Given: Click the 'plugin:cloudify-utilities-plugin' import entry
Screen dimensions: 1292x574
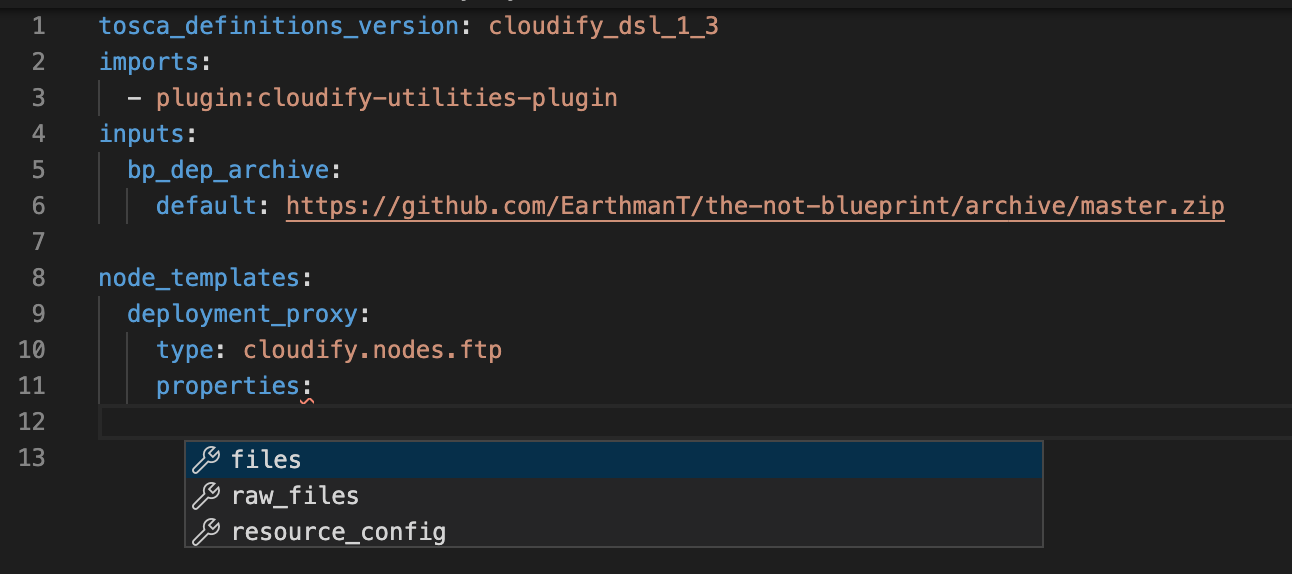Looking at the screenshot, I should [x=386, y=98].
